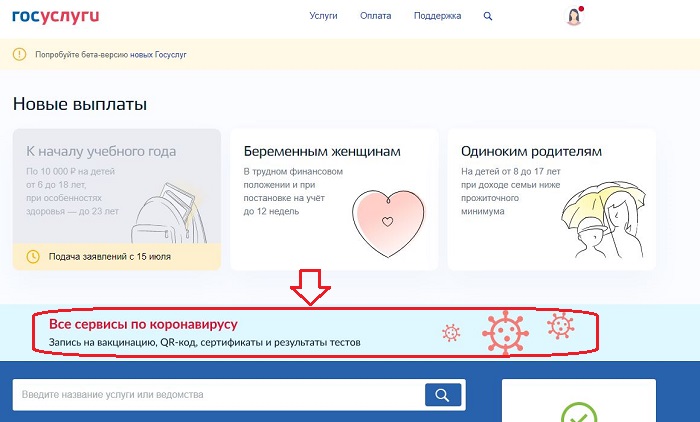The image size is (700, 422).
Task: Click the blue search button with magnifier
Action: [x=444, y=394]
